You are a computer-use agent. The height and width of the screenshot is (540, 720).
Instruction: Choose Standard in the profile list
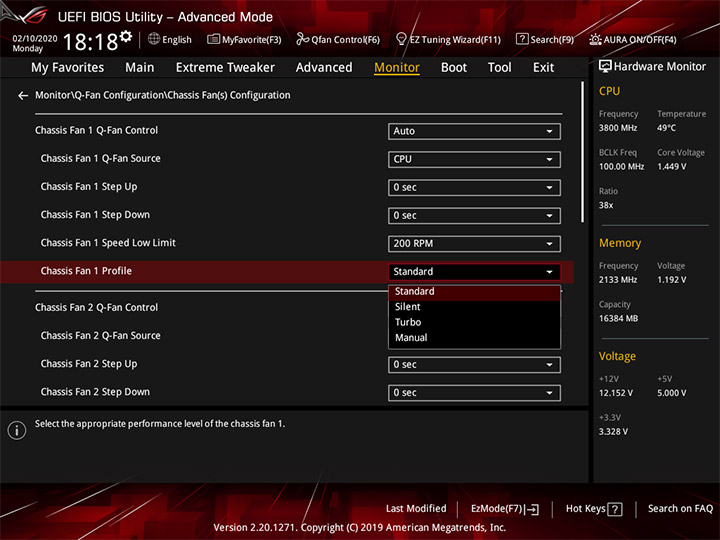click(x=474, y=292)
